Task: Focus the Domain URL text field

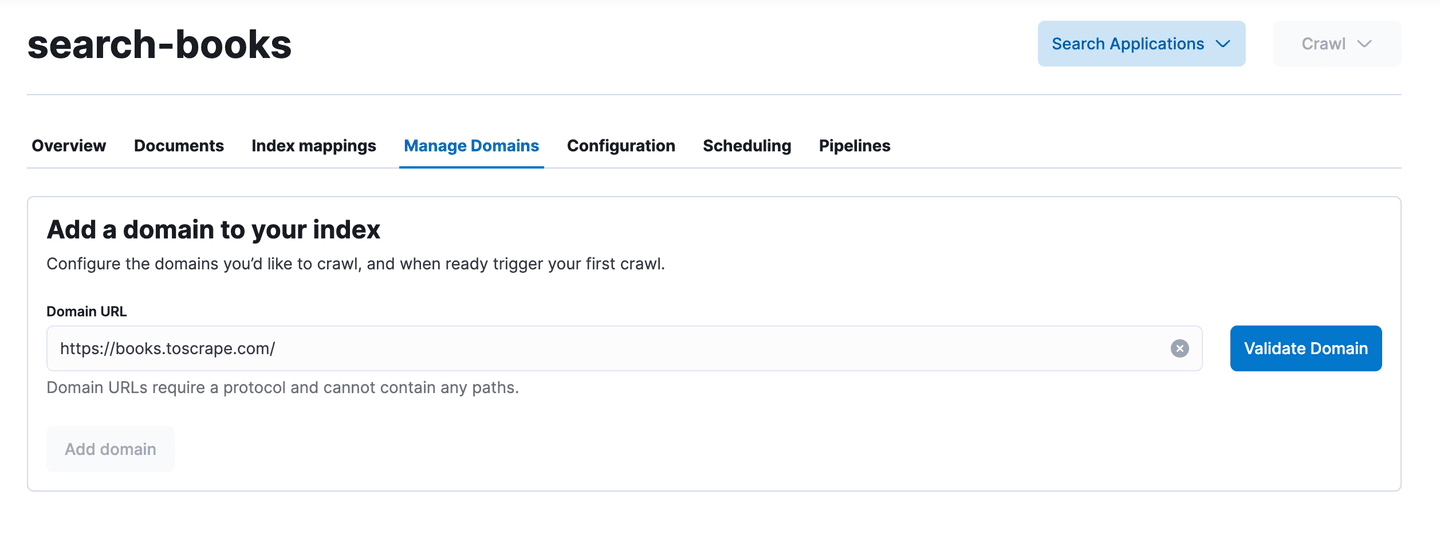Action: tap(600, 348)
